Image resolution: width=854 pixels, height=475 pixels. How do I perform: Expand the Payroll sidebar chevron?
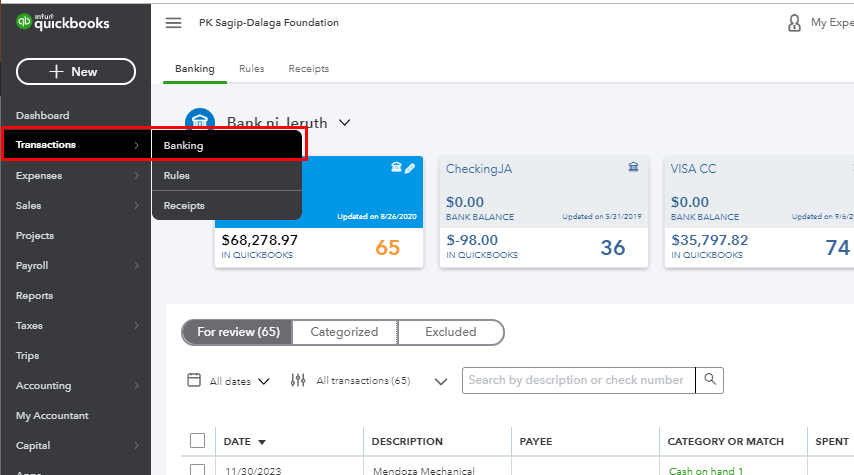coord(136,265)
